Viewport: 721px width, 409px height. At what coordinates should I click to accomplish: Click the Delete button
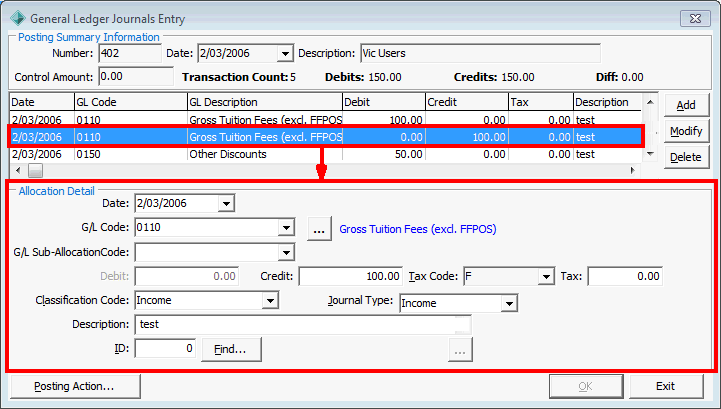[686, 157]
